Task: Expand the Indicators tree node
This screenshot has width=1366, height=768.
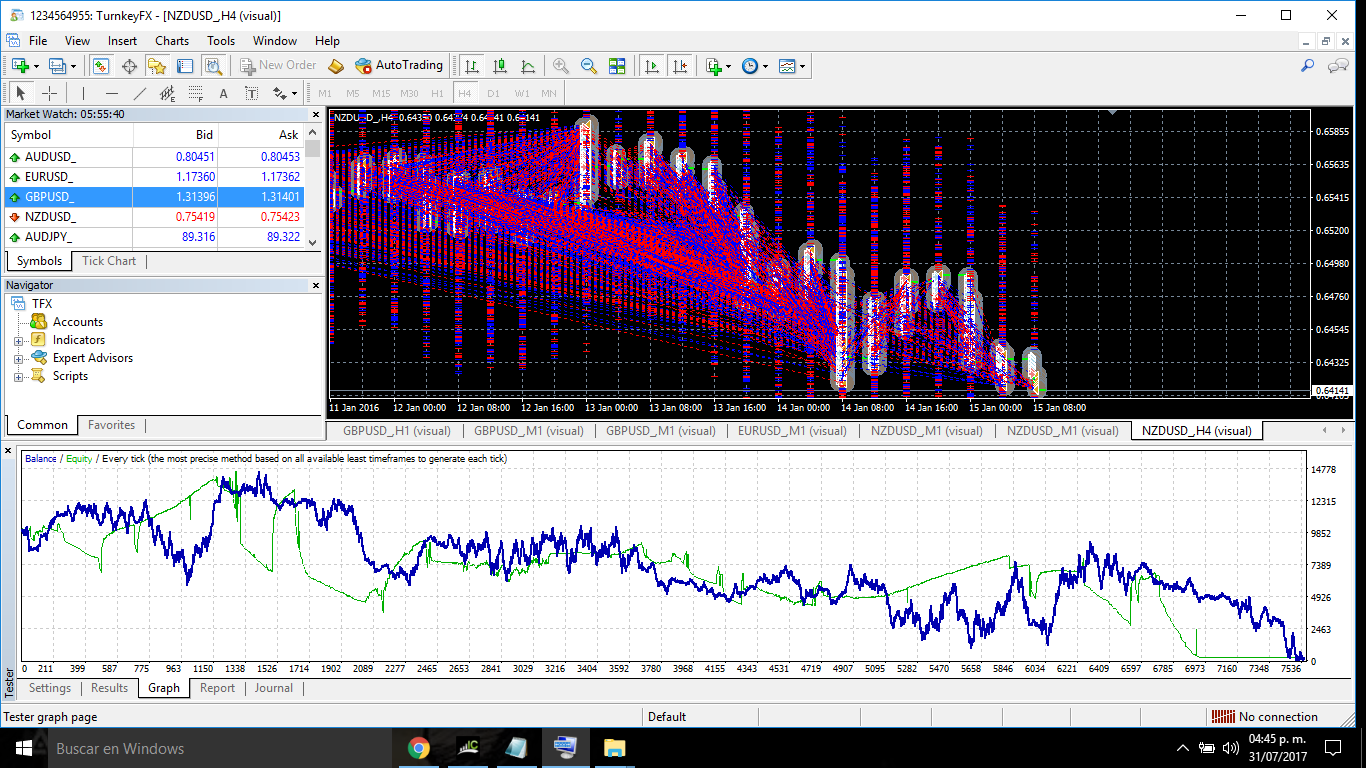Action: coord(18,340)
